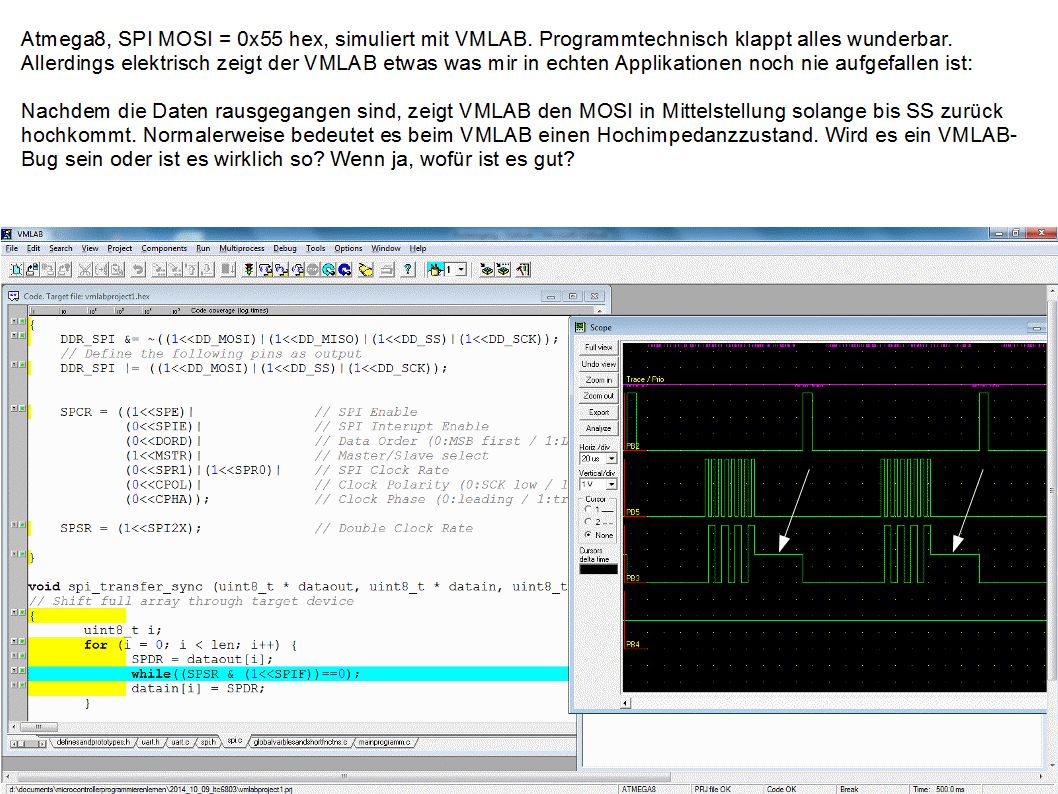Click the copy toolbar icon beside scissors

click(x=101, y=270)
